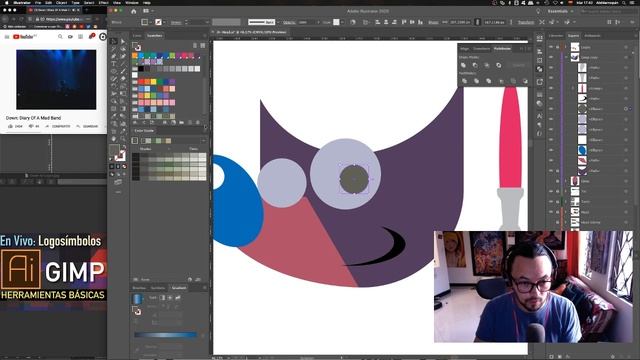The width and height of the screenshot is (640, 360).
Task: Click the YouTube video player thumbnail
Action: [56, 80]
